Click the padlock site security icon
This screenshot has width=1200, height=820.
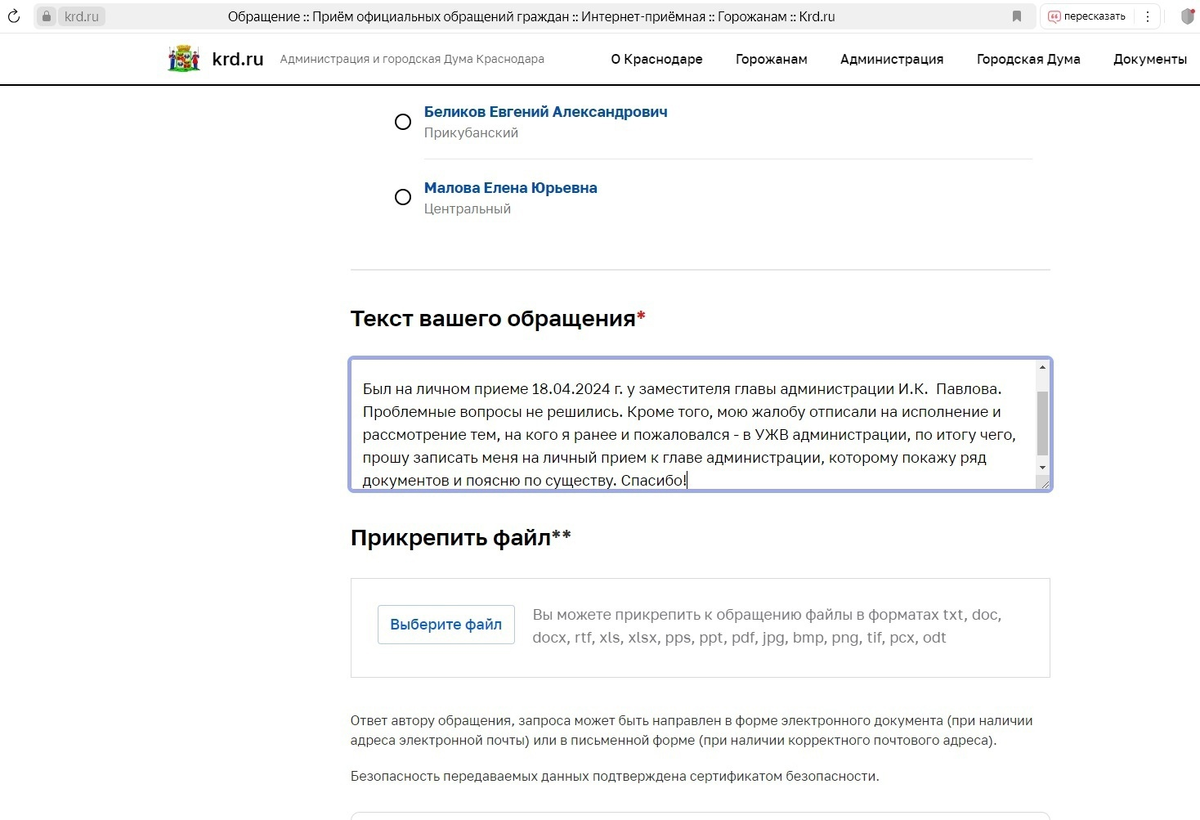(46, 16)
